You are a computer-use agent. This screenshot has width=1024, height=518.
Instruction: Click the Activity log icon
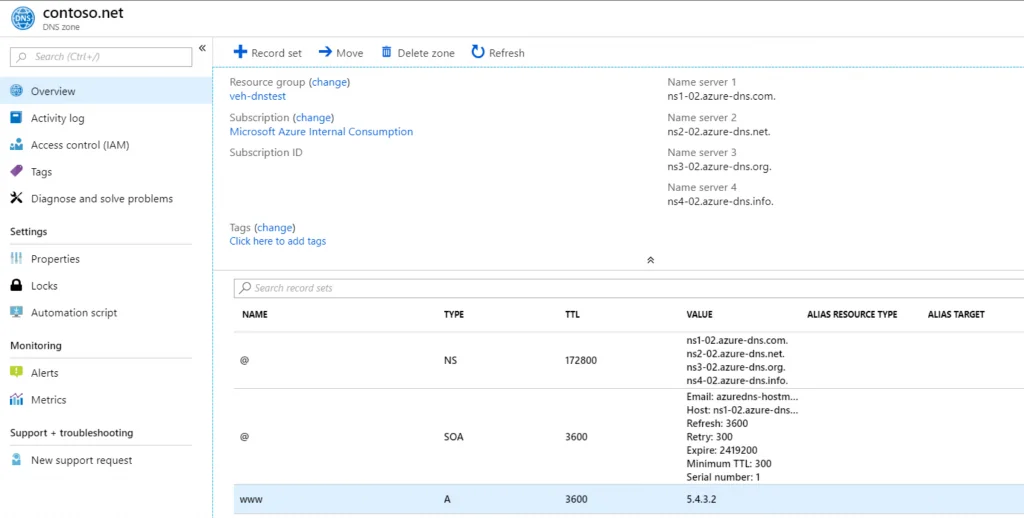click(16, 118)
